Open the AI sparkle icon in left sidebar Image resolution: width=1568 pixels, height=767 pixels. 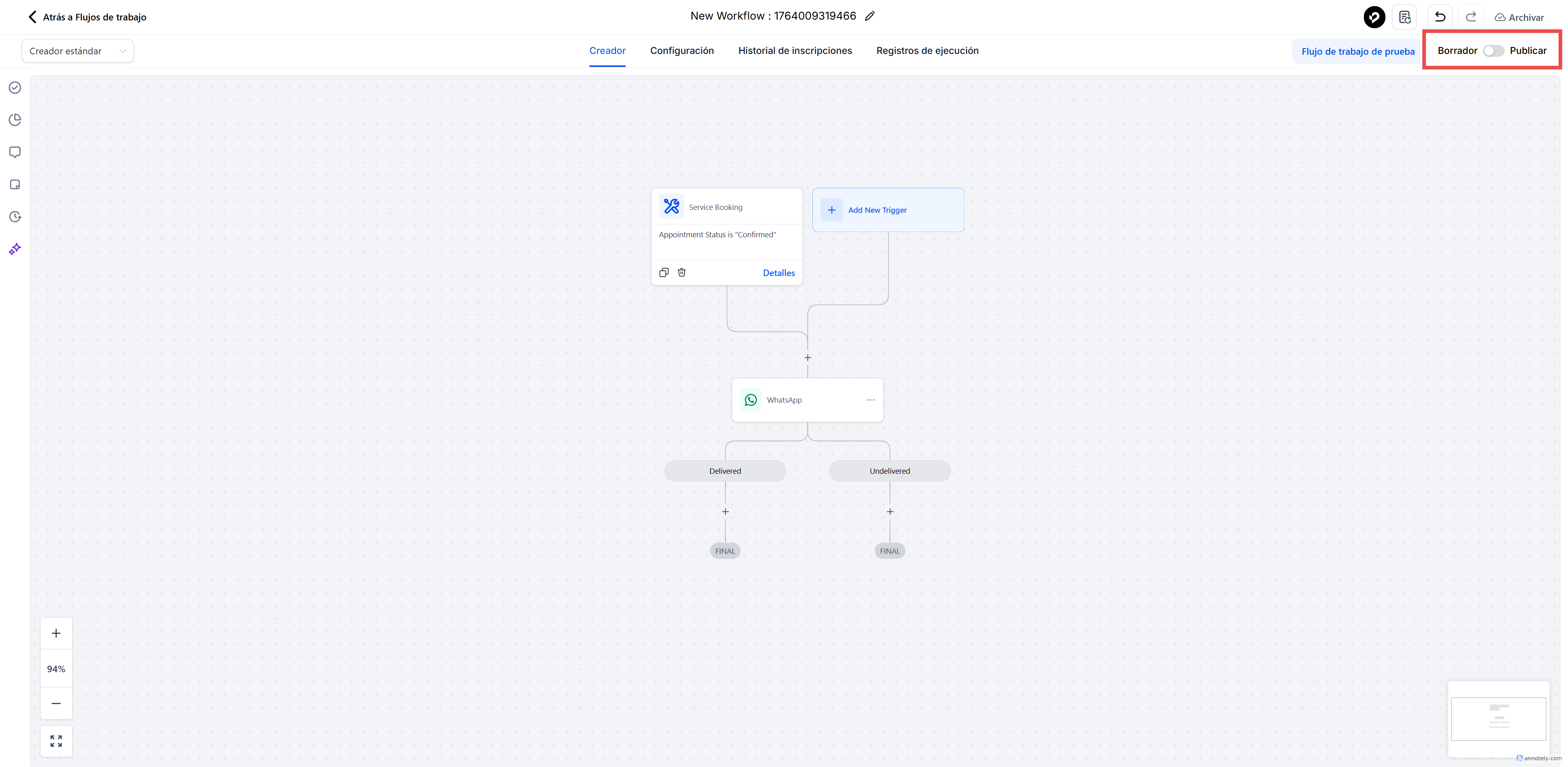click(x=15, y=249)
